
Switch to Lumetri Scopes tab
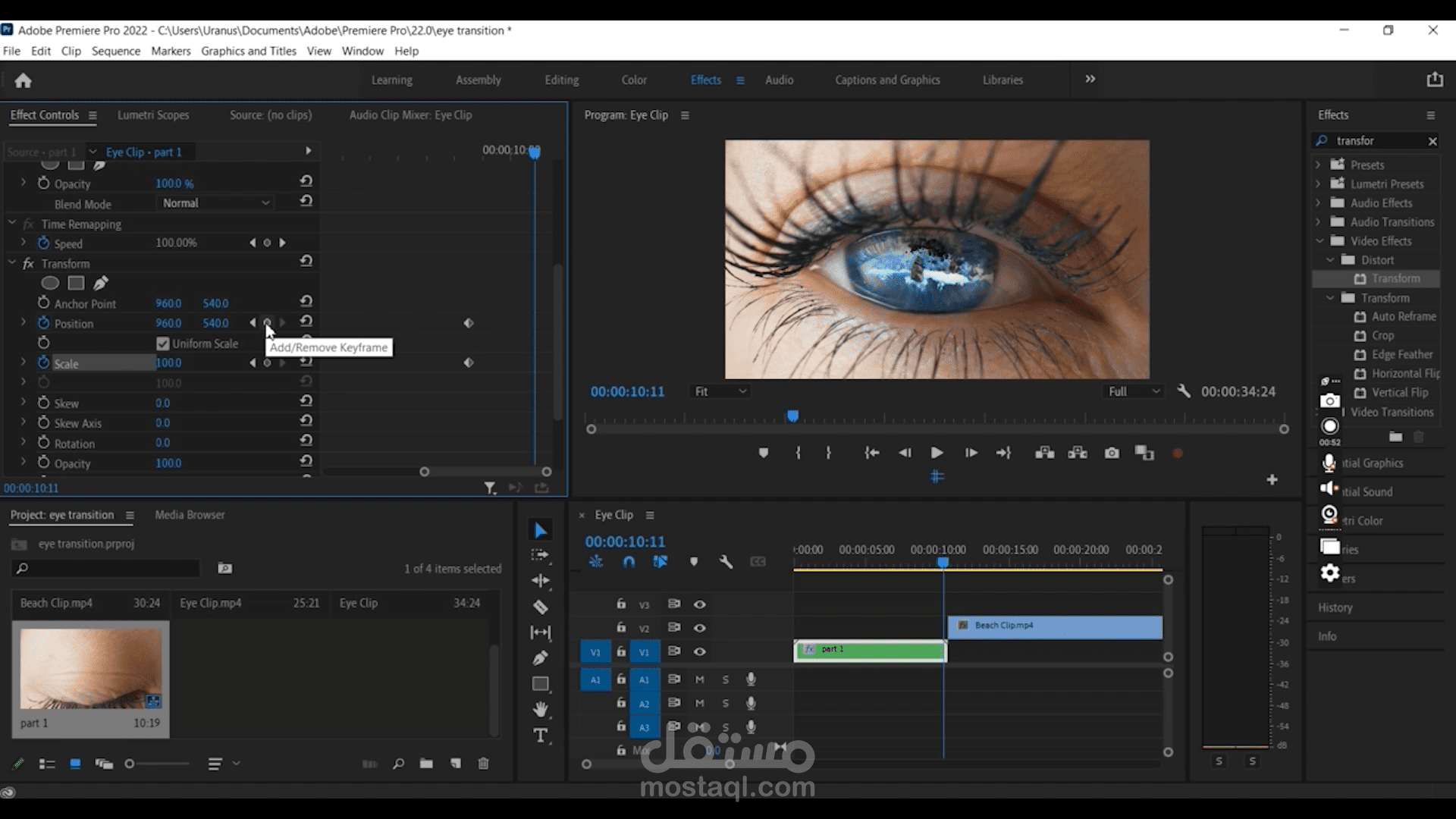tap(153, 115)
